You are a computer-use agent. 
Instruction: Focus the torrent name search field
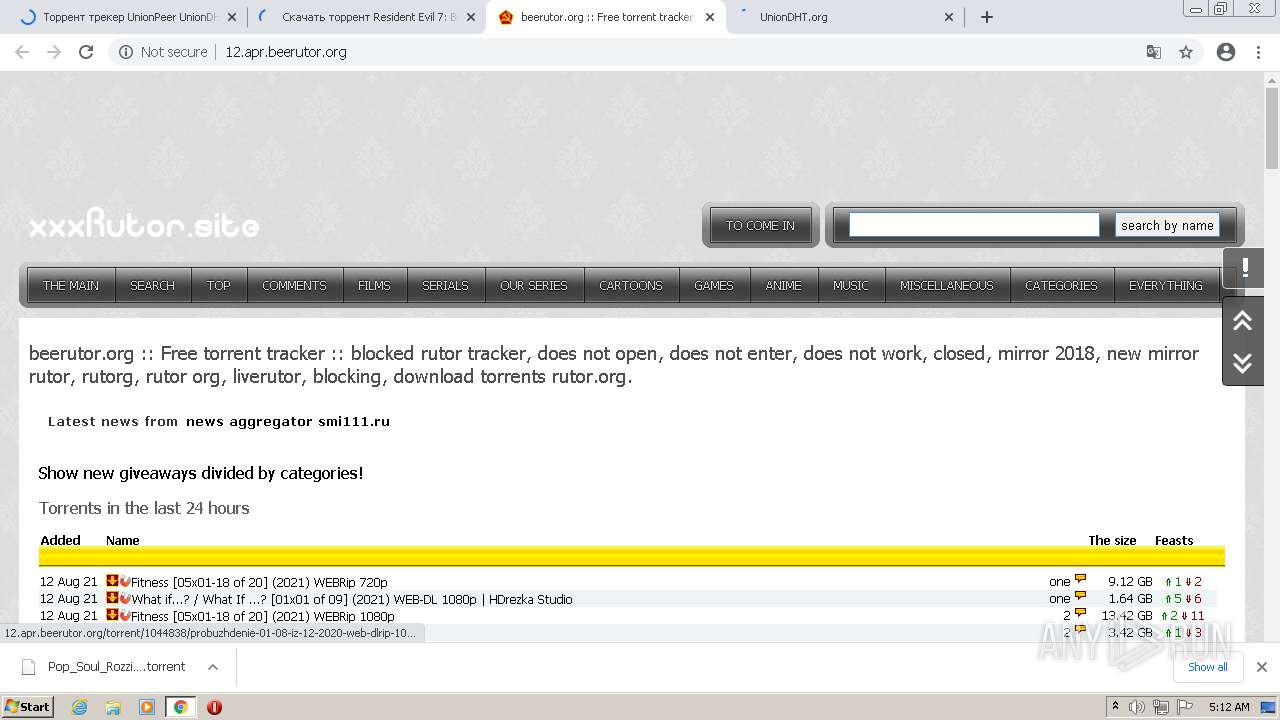click(x=974, y=225)
